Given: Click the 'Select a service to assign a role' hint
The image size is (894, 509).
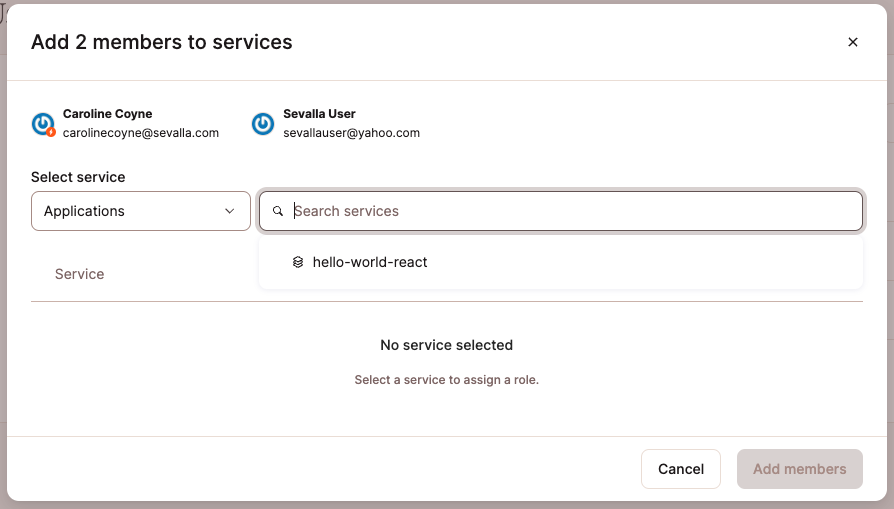Looking at the screenshot, I should [x=446, y=380].
